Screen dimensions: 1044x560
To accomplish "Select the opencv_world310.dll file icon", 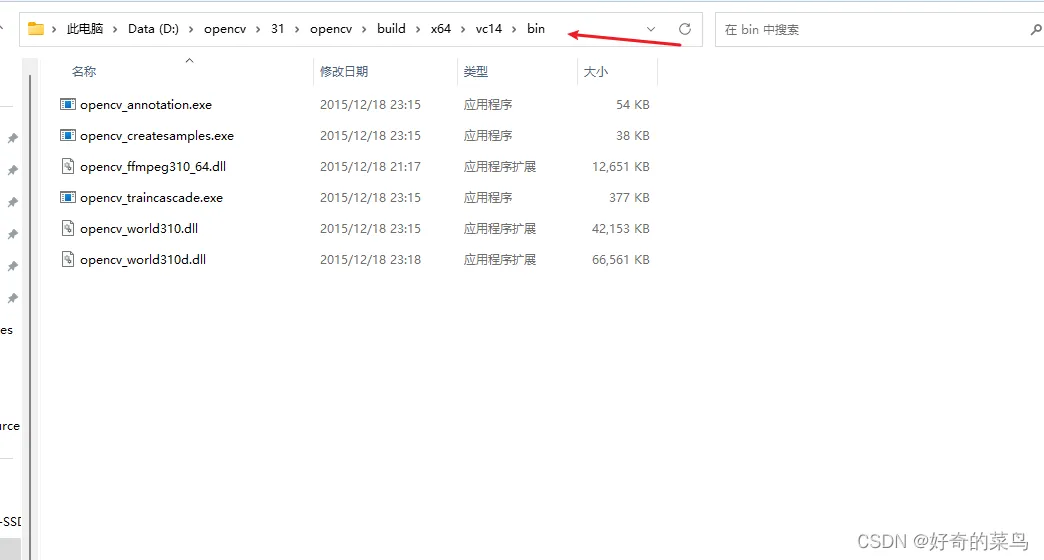I will [x=68, y=228].
